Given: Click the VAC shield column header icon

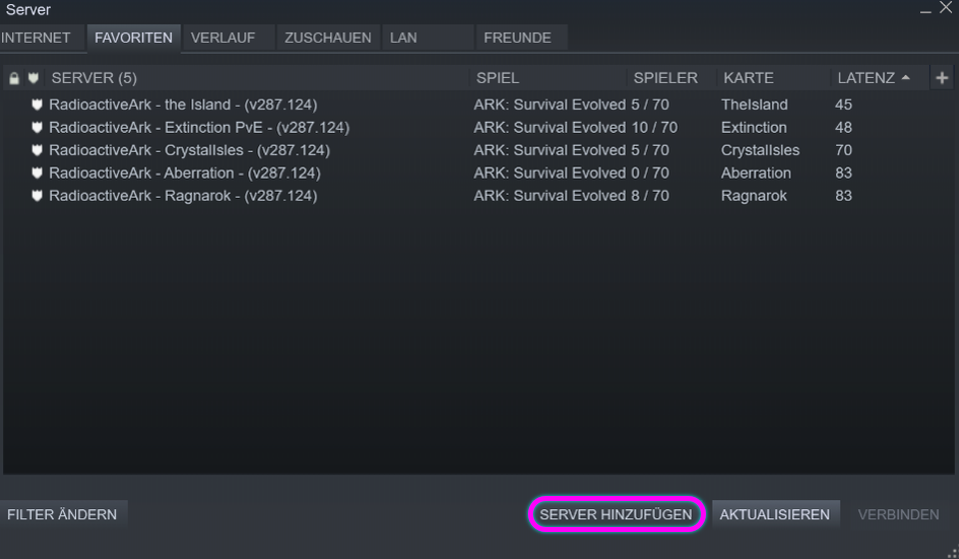Looking at the screenshot, I should [x=33, y=78].
